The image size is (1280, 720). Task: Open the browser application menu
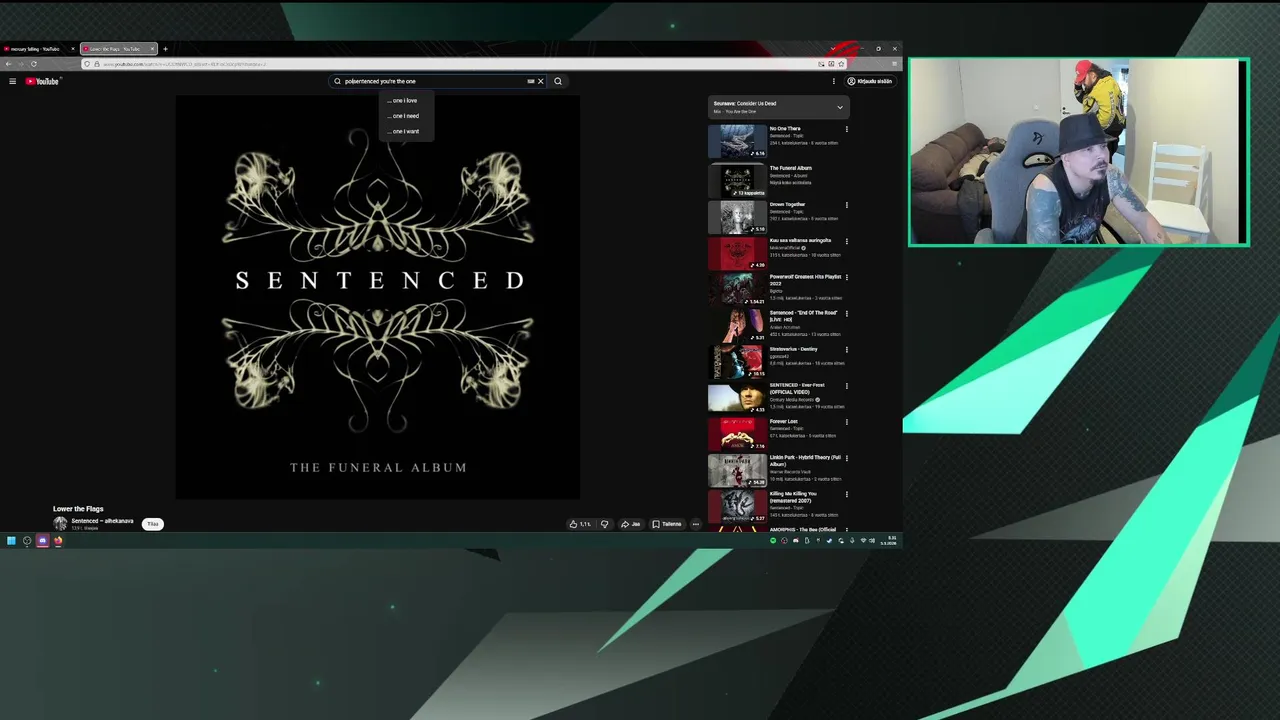click(894, 64)
